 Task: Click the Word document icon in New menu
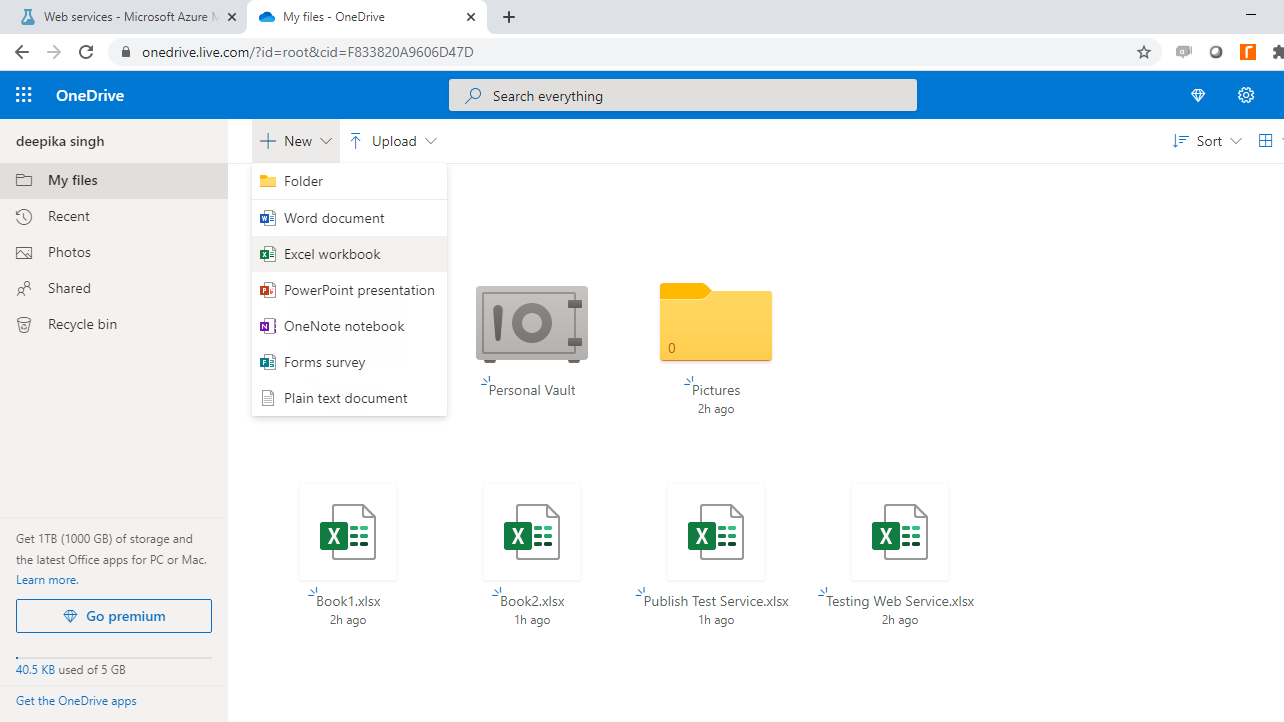coord(267,218)
